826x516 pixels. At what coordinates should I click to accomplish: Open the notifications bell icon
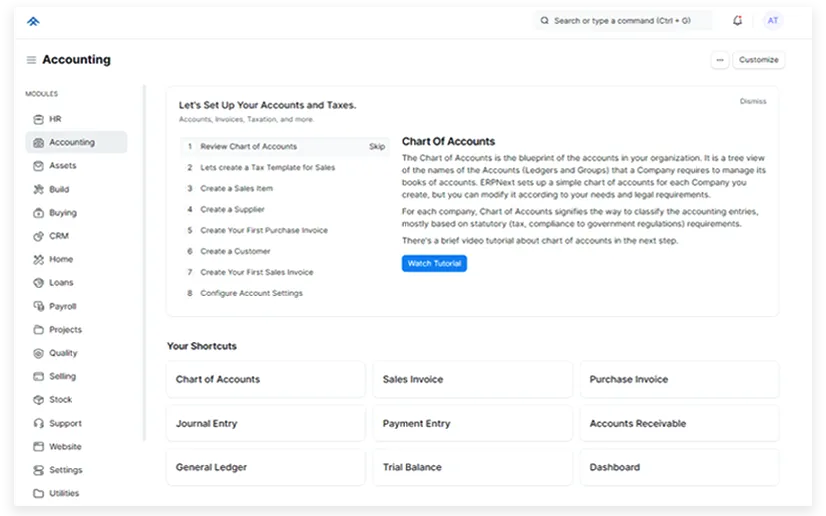(x=738, y=20)
